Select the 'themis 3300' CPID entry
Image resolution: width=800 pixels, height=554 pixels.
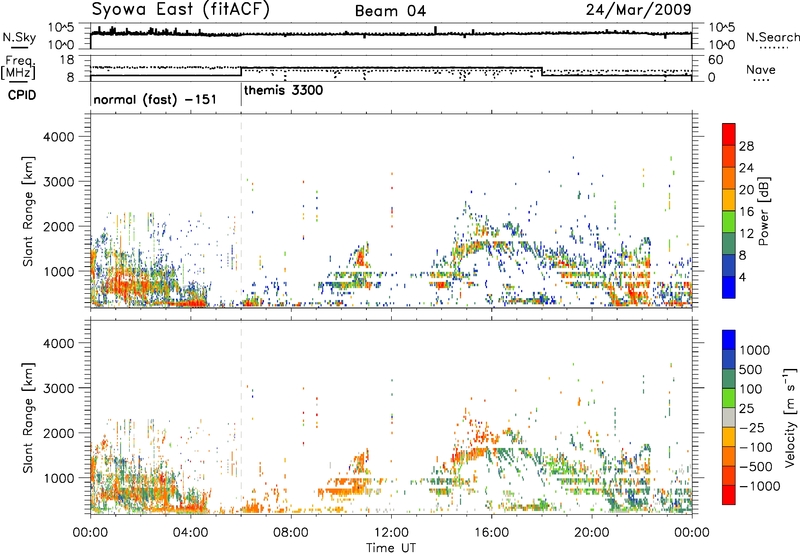point(284,91)
